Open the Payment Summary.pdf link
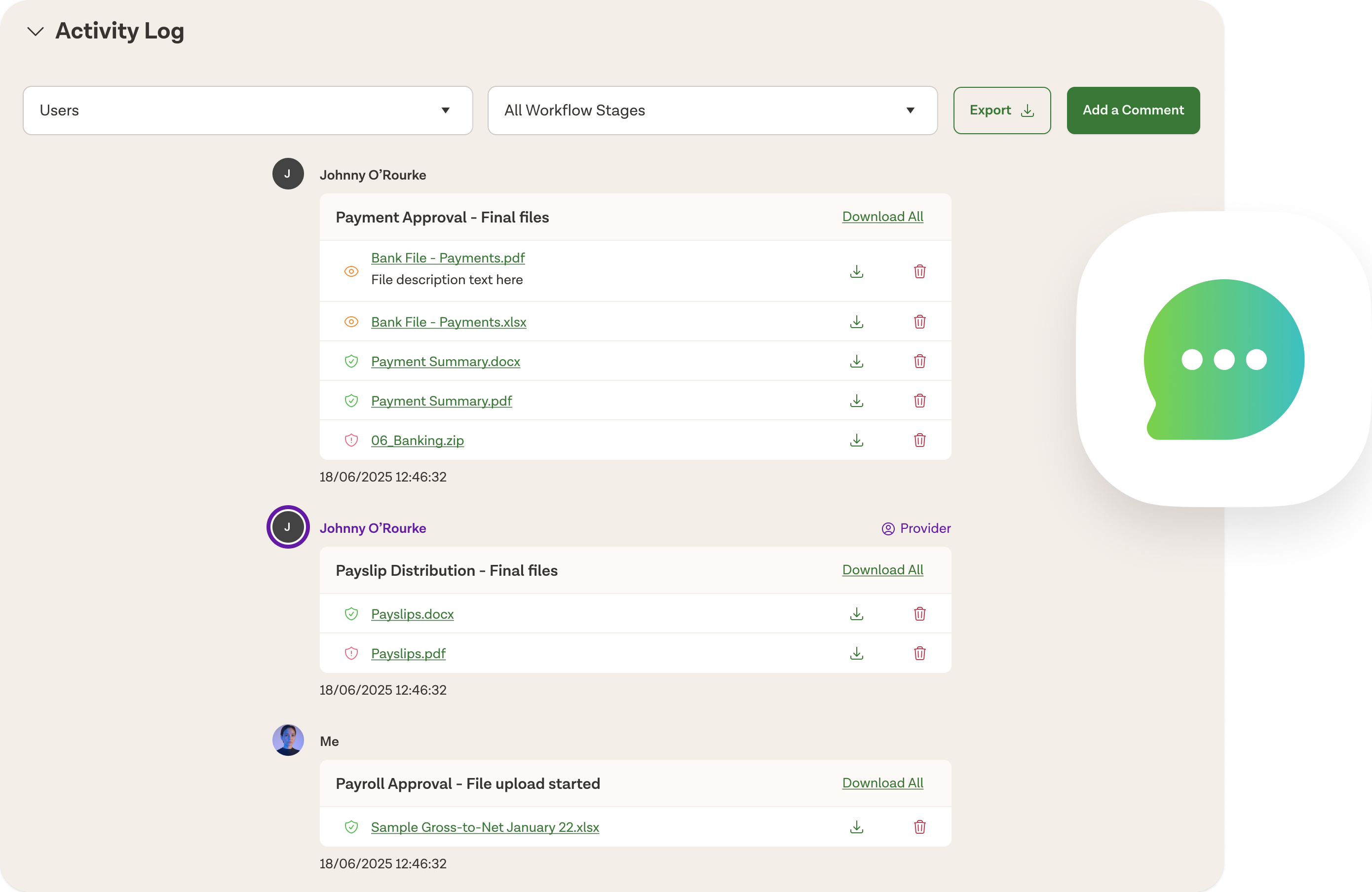Viewport: 1372px width, 892px height. (x=442, y=401)
